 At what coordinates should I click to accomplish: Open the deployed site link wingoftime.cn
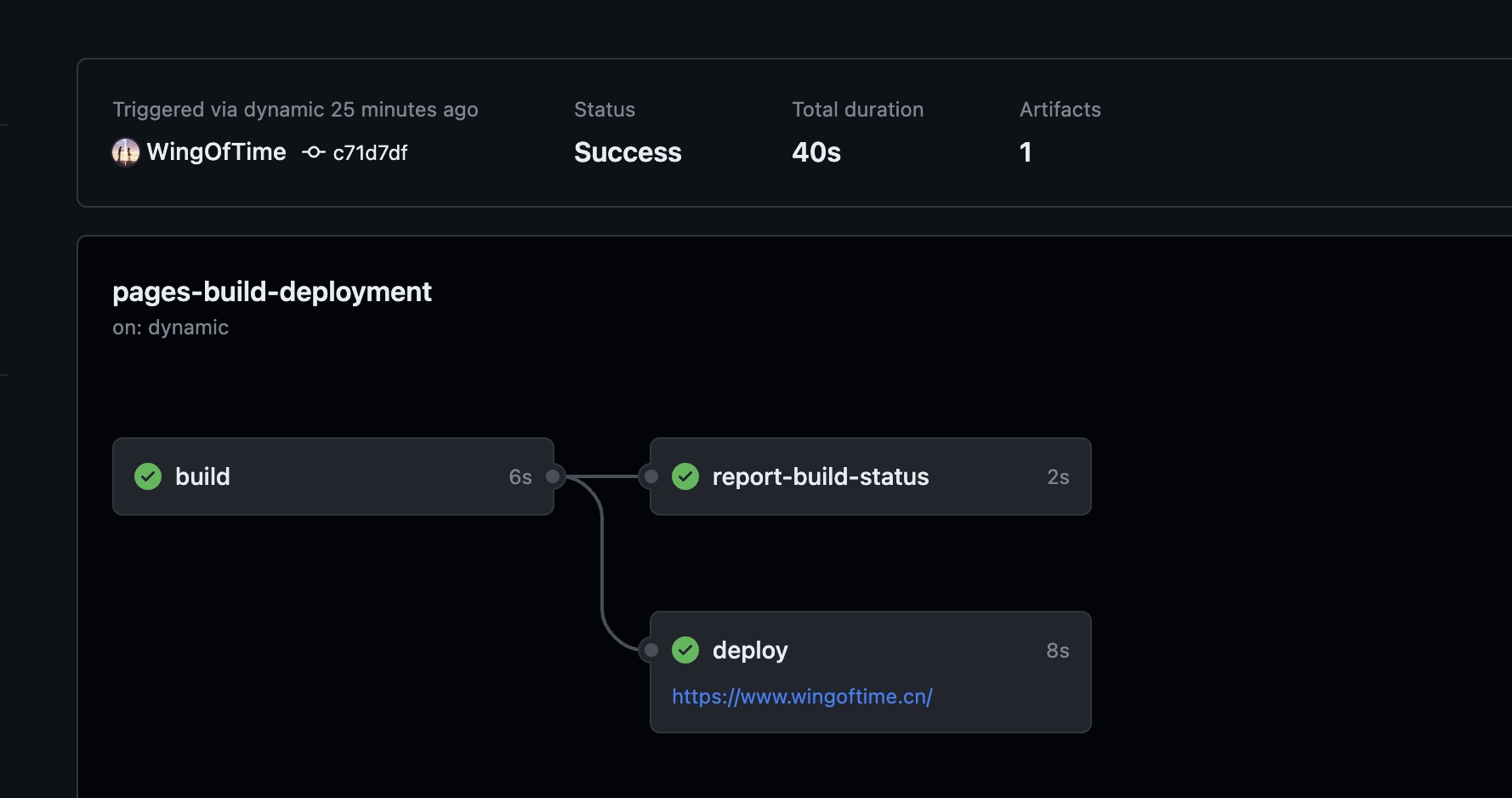coord(802,697)
